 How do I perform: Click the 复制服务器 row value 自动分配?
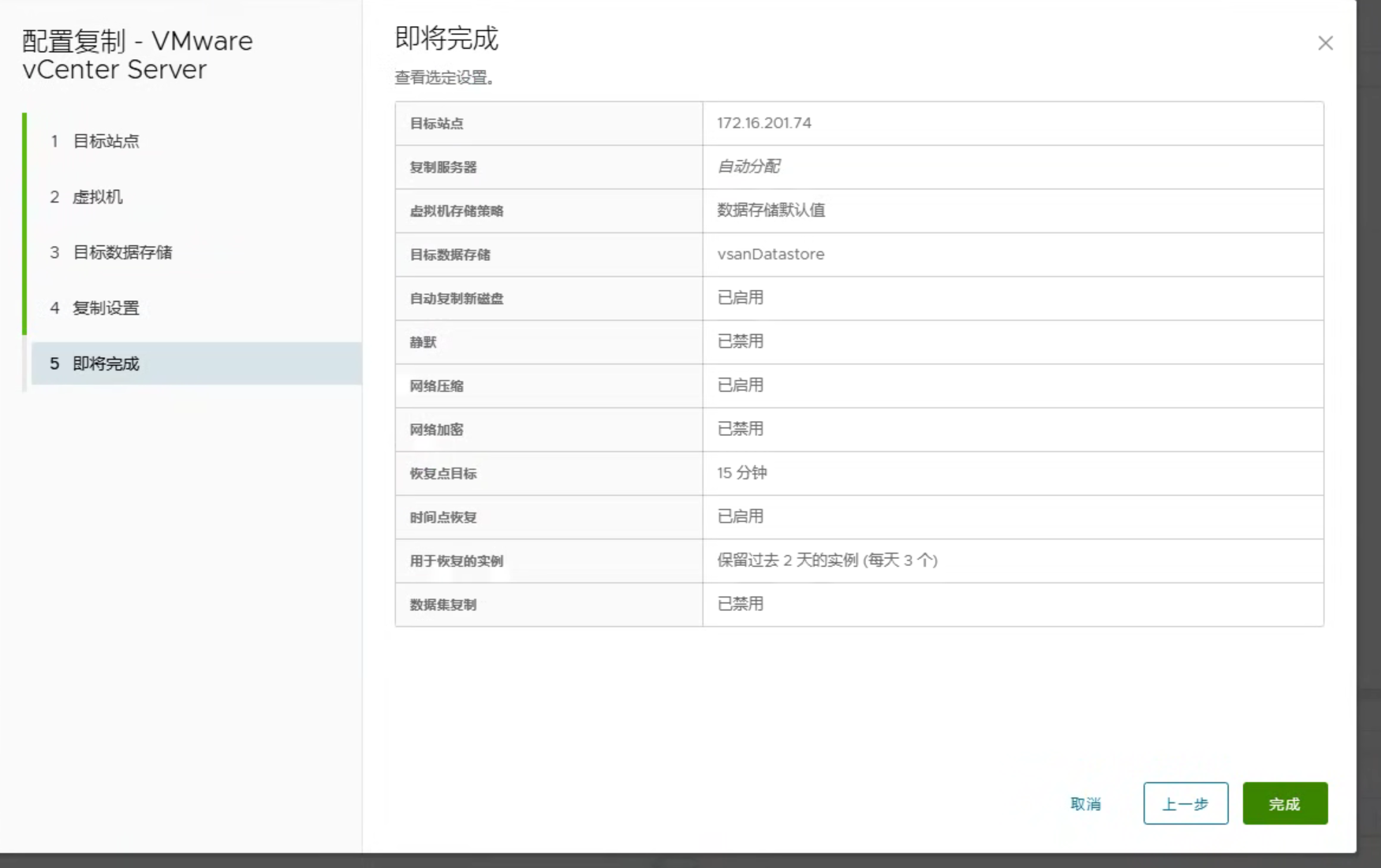click(748, 166)
